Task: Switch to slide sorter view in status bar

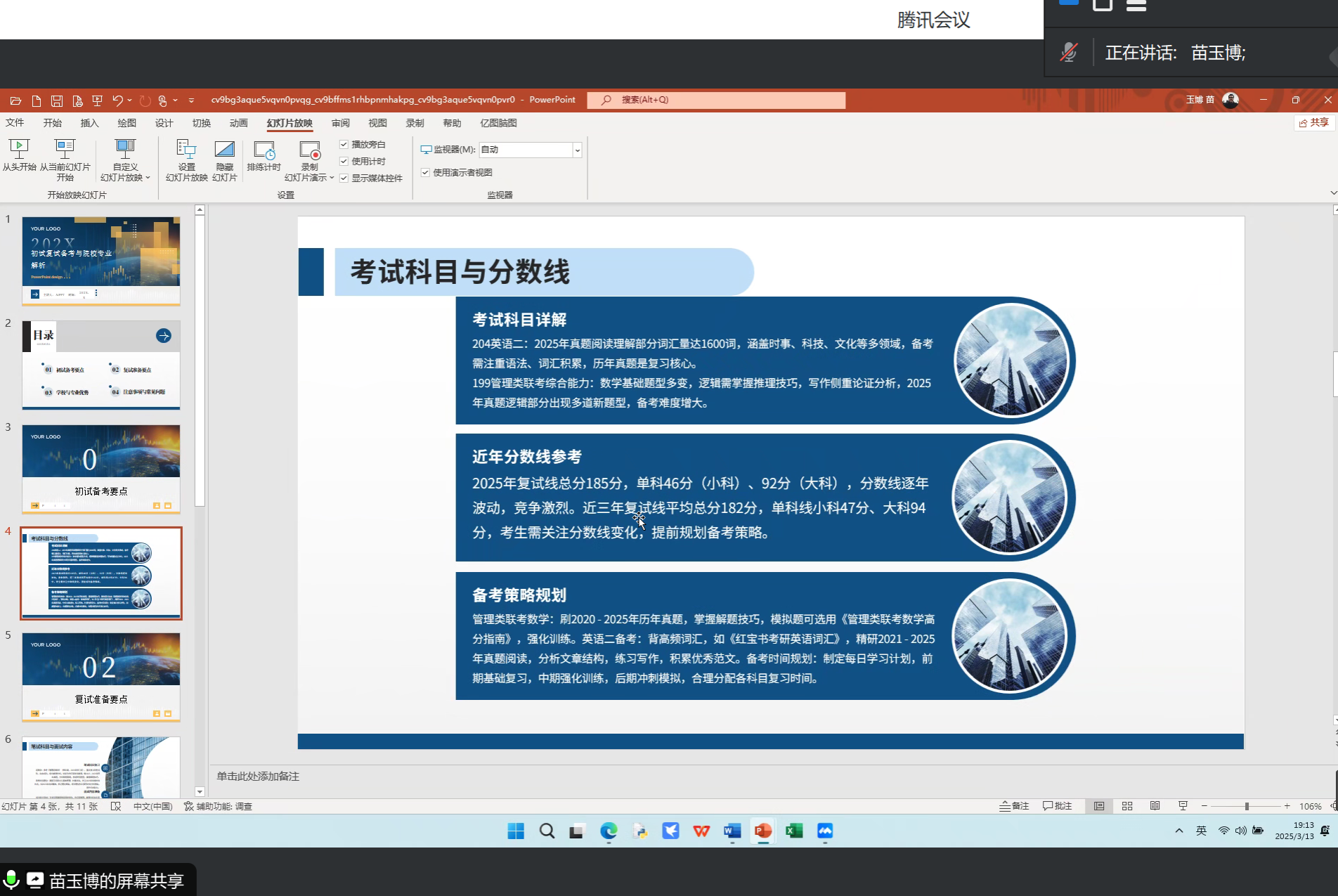Action: tap(1127, 806)
